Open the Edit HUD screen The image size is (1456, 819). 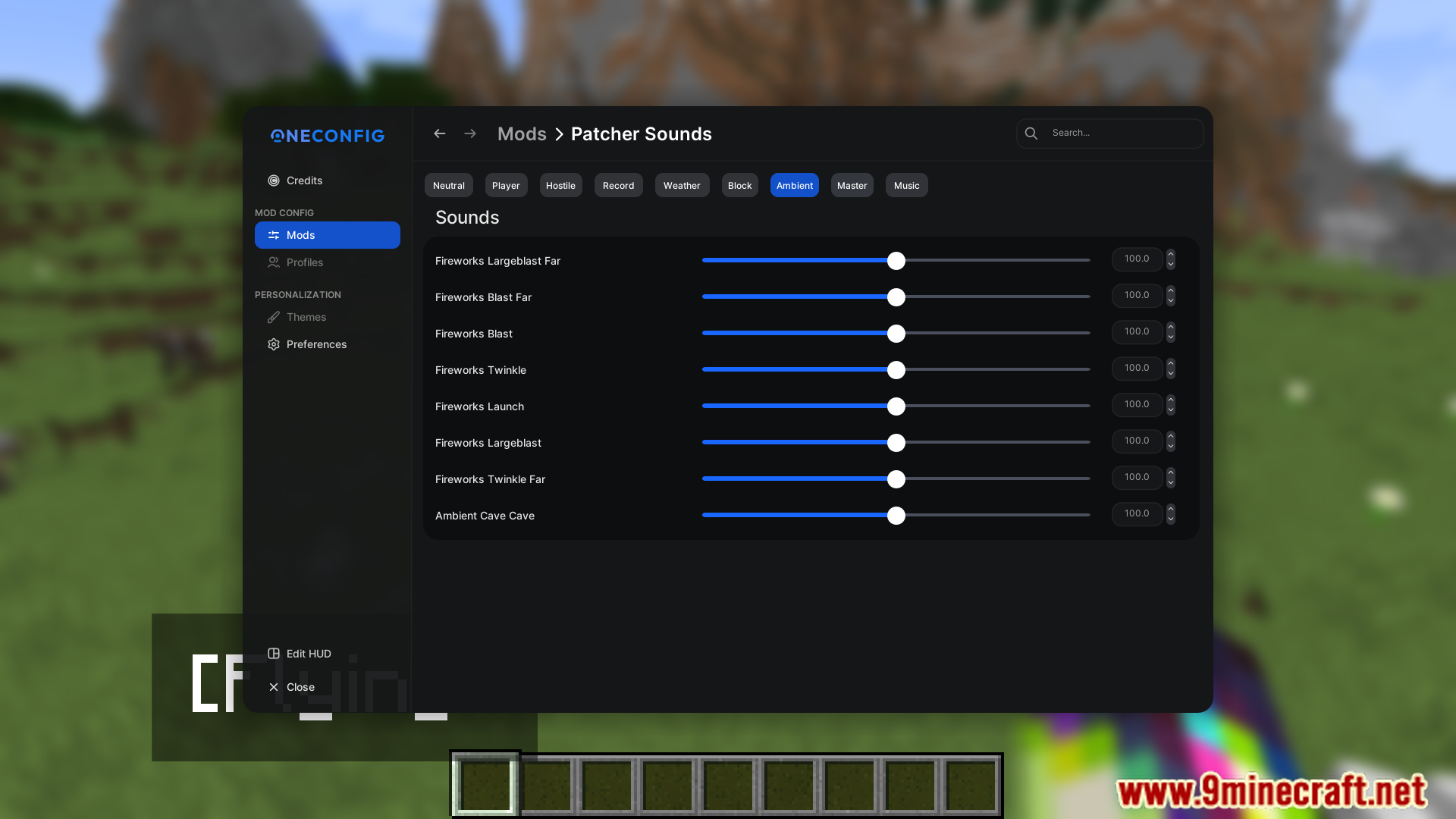[328, 654]
